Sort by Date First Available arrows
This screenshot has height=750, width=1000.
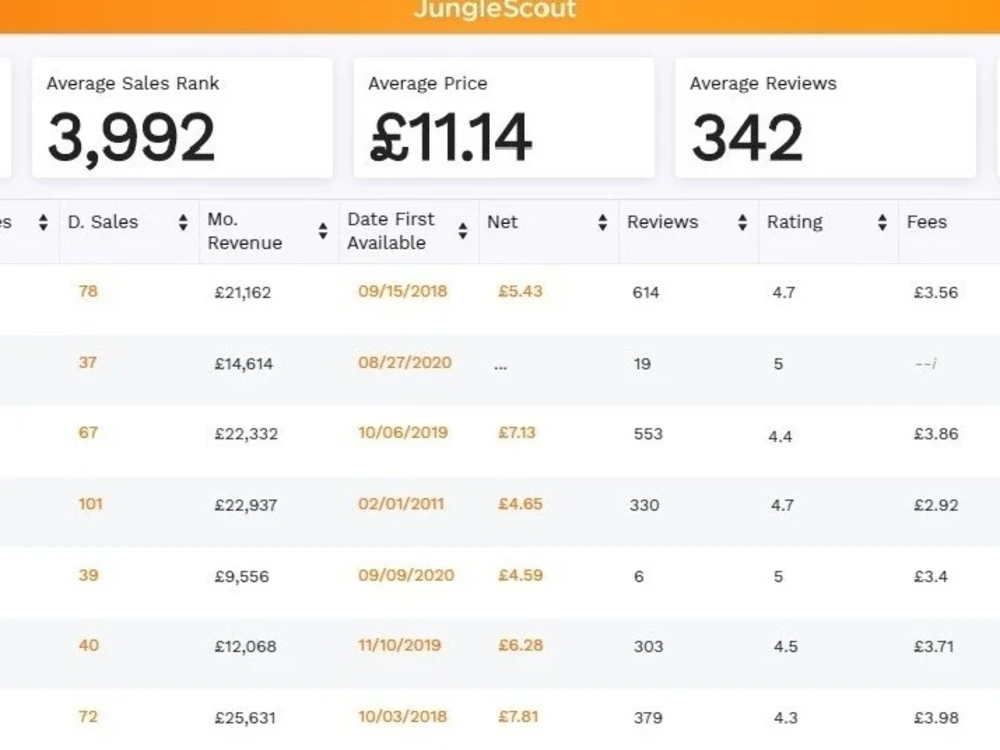pos(463,231)
